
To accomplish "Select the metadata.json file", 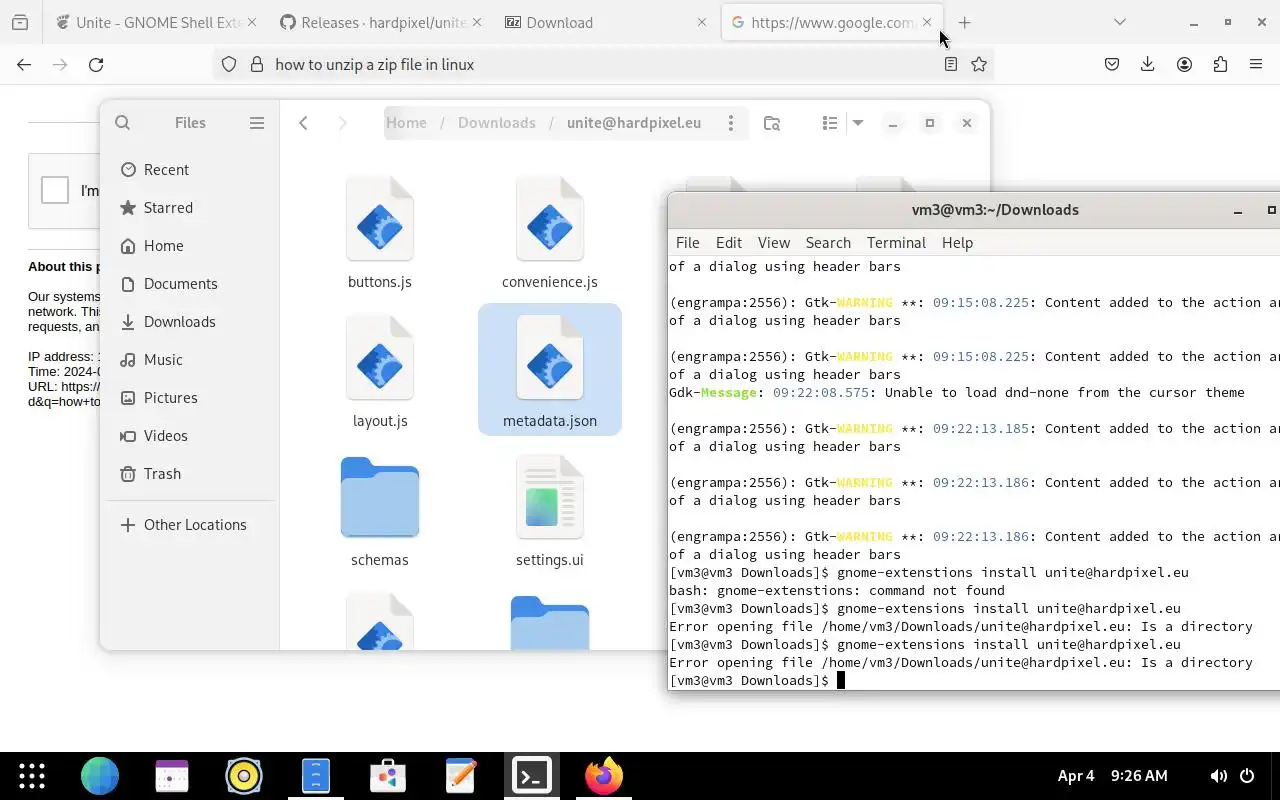I will coord(550,369).
